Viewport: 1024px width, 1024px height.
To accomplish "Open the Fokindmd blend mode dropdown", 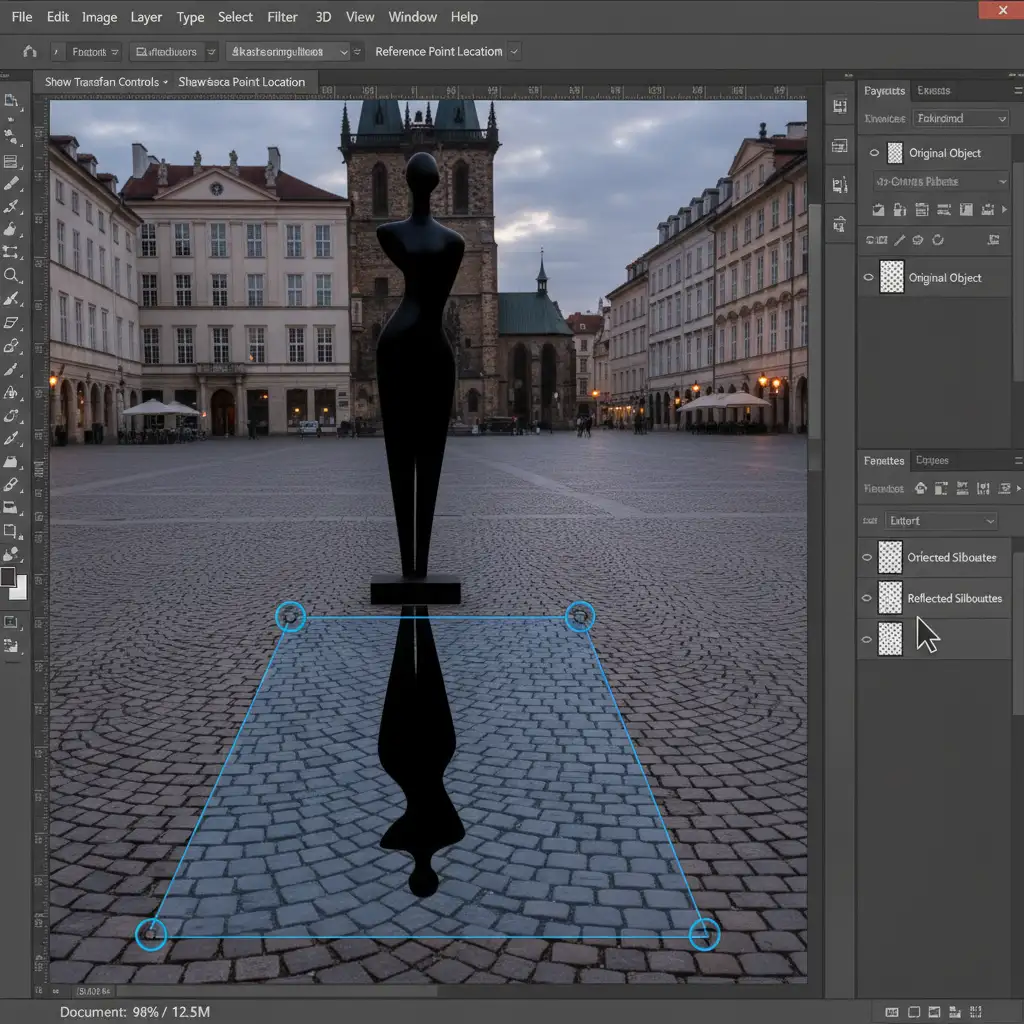I will pos(960,118).
